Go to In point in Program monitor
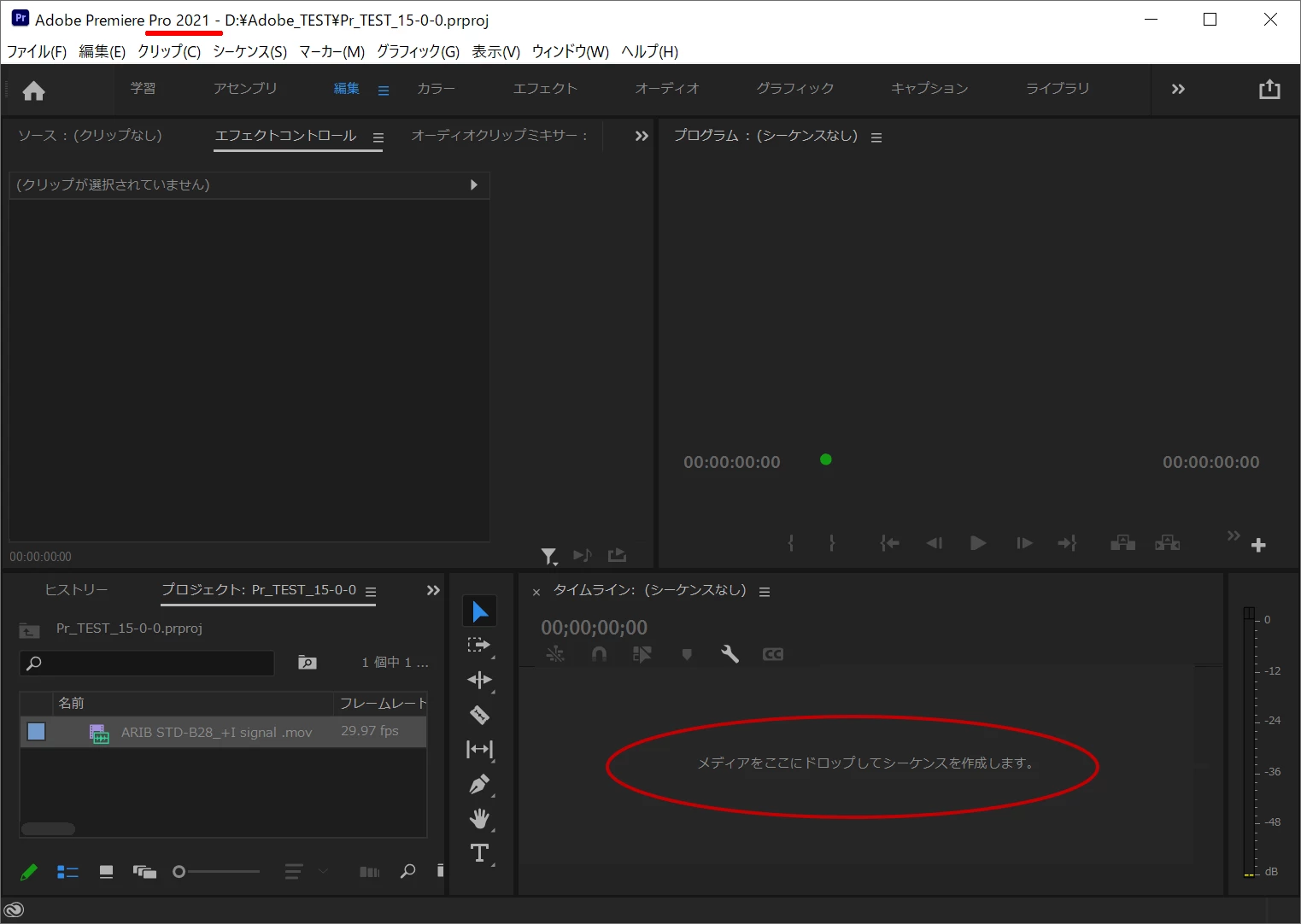 889,543
